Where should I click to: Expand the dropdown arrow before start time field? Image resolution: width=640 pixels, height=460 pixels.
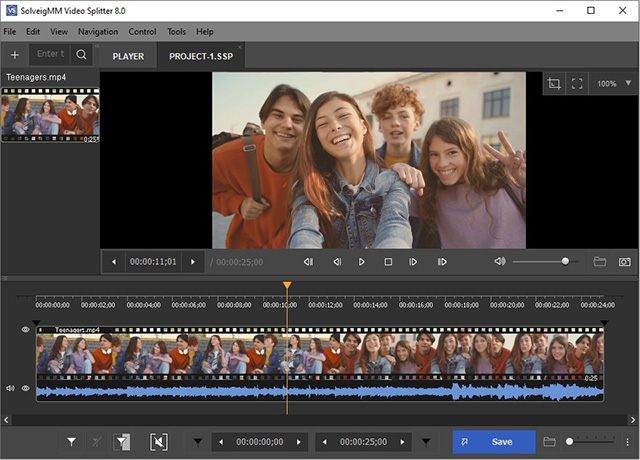(197, 441)
